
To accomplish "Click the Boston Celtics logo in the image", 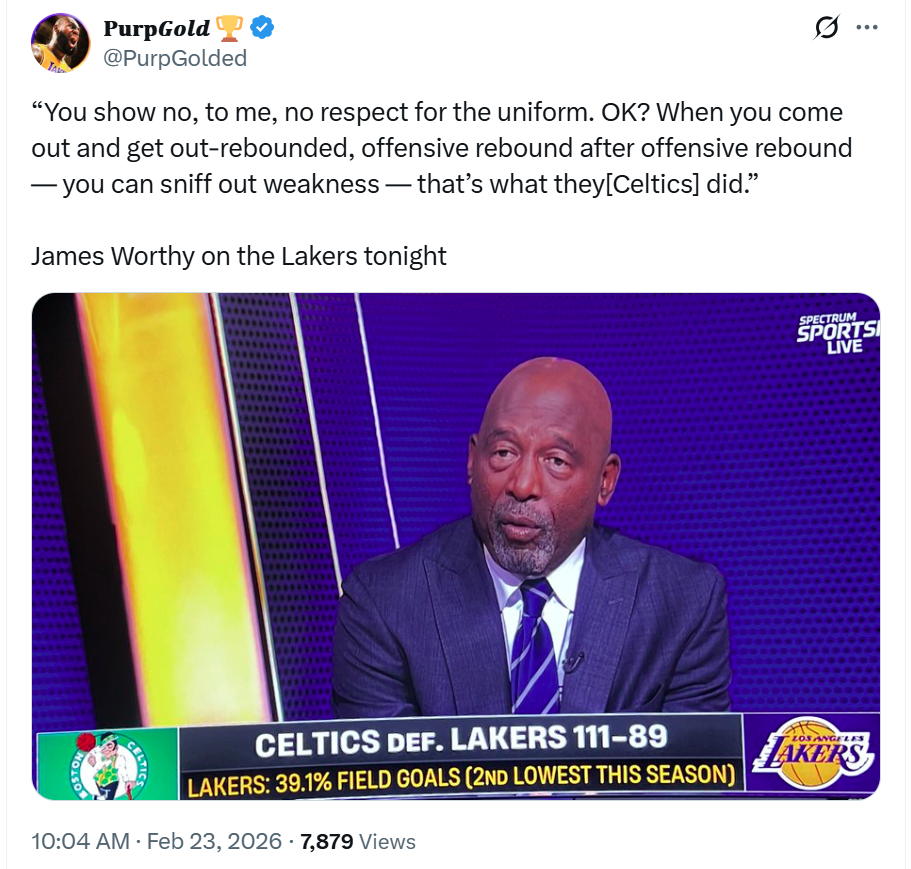I will (x=109, y=764).
